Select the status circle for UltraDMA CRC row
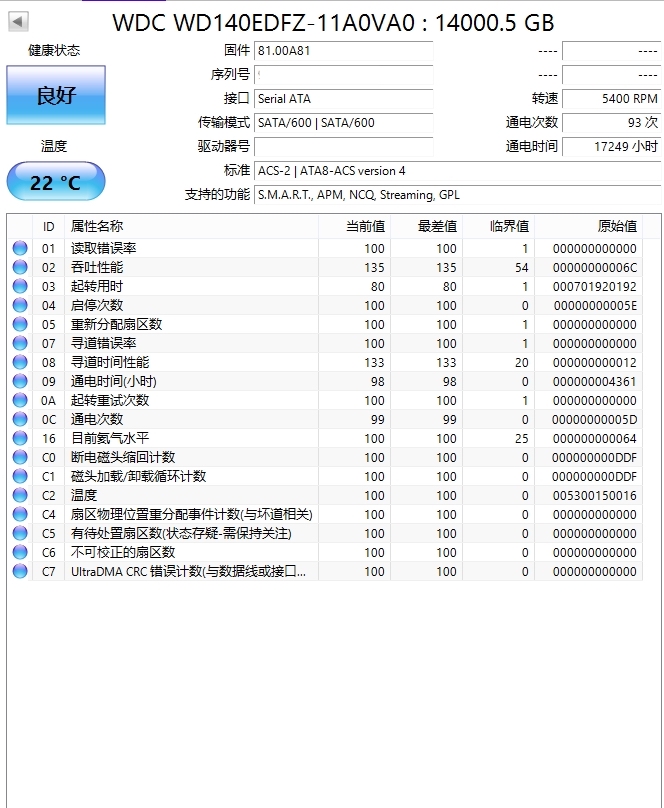Viewport: 664px width, 808px height. click(20, 571)
